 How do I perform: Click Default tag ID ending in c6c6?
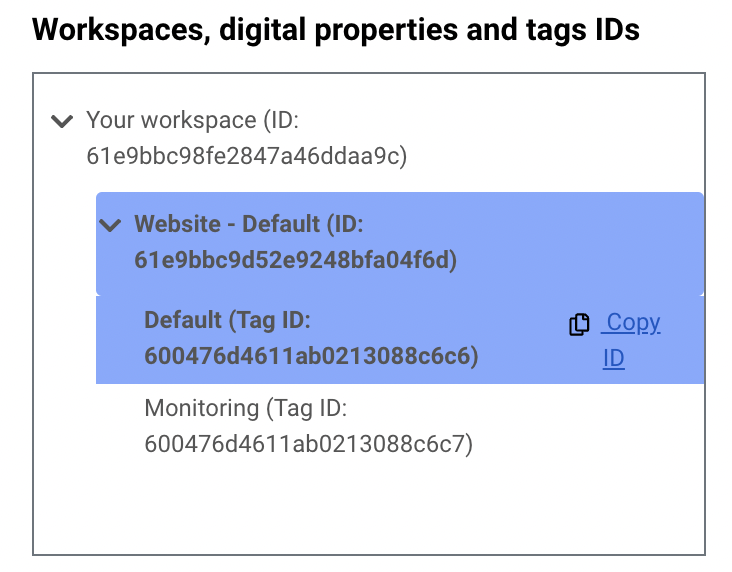click(x=311, y=356)
